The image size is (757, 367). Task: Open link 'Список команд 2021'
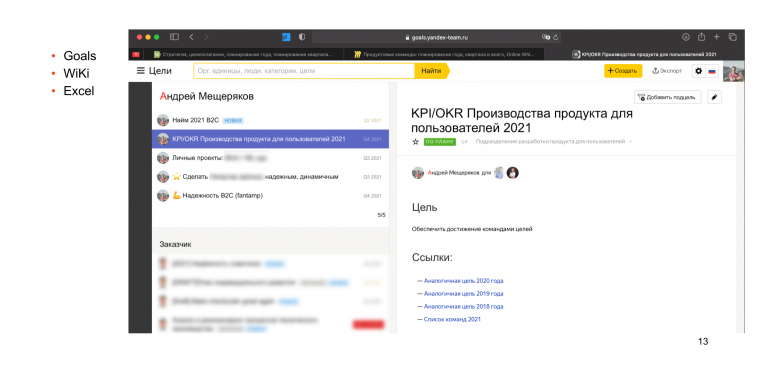[452, 320]
